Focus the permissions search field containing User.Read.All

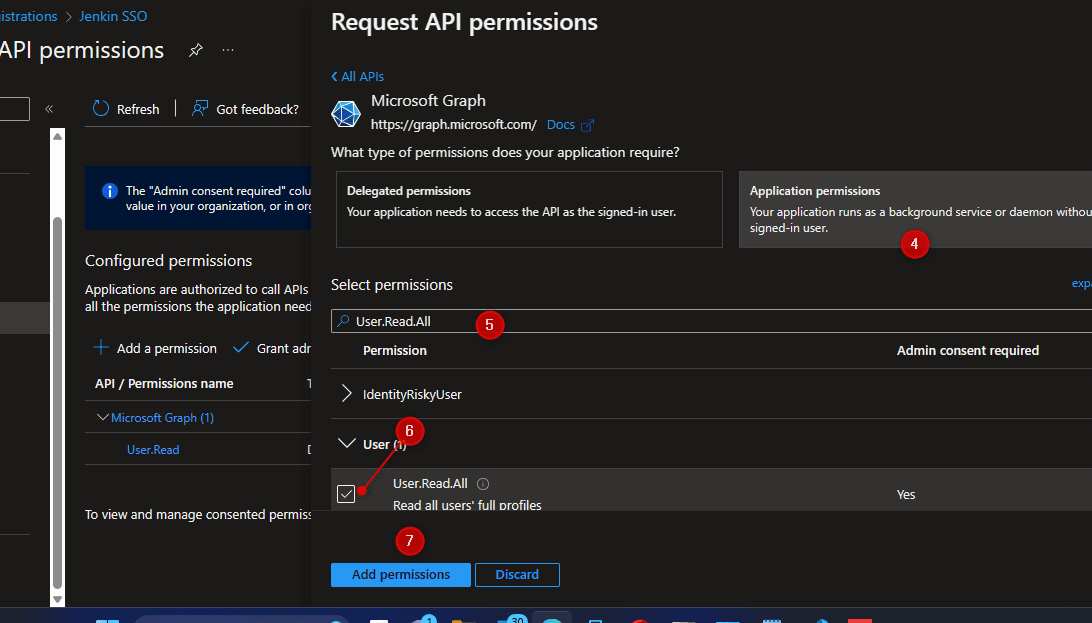(711, 321)
